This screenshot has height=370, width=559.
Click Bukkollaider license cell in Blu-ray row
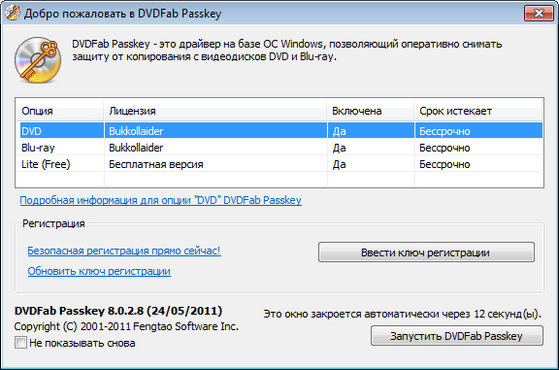(136, 148)
